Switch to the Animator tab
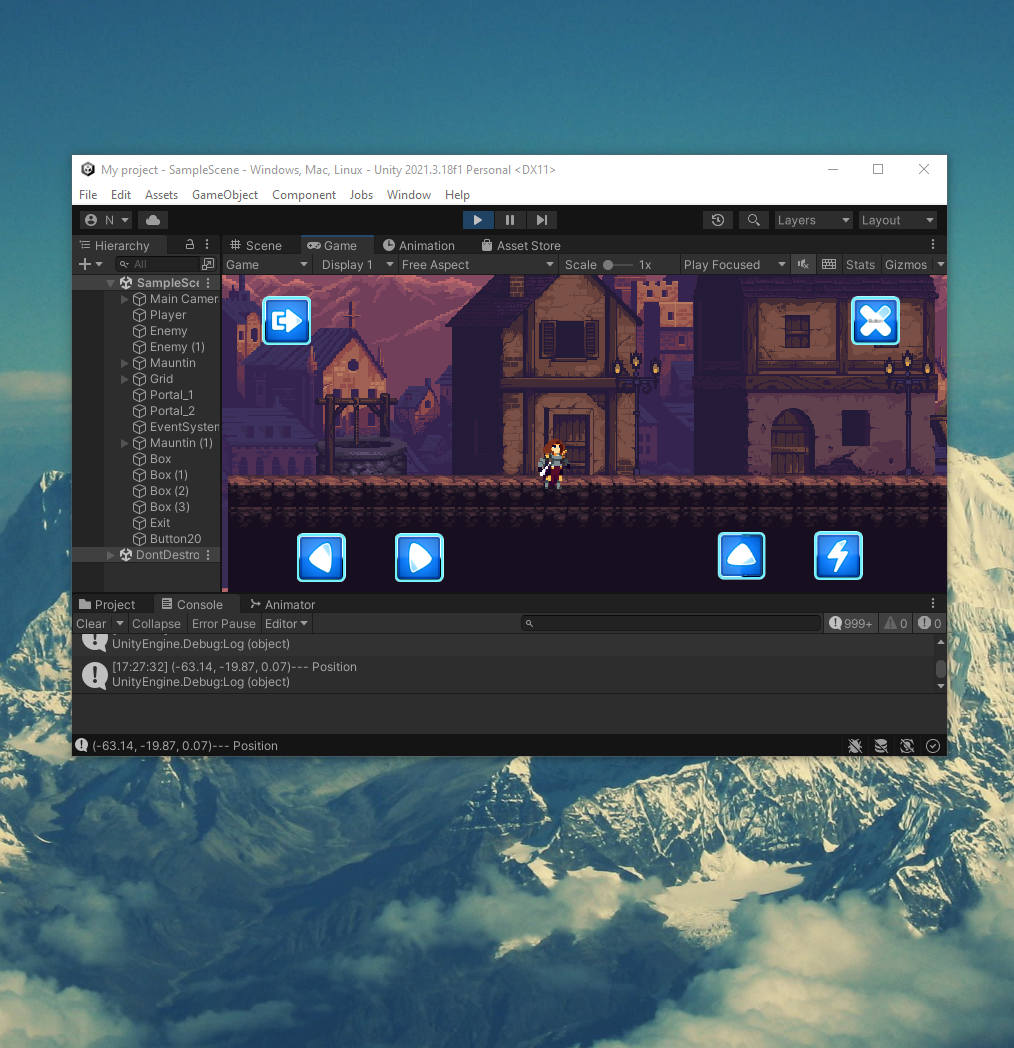The width and height of the screenshot is (1014, 1048). (282, 604)
